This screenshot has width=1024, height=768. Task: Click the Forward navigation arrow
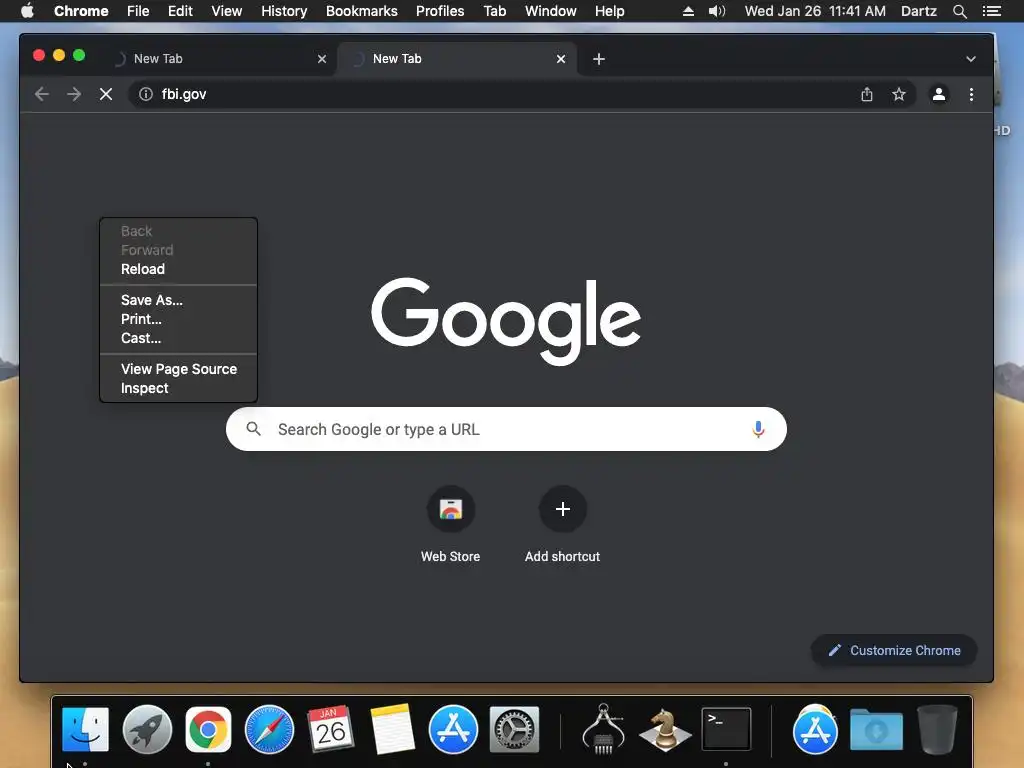pos(74,94)
